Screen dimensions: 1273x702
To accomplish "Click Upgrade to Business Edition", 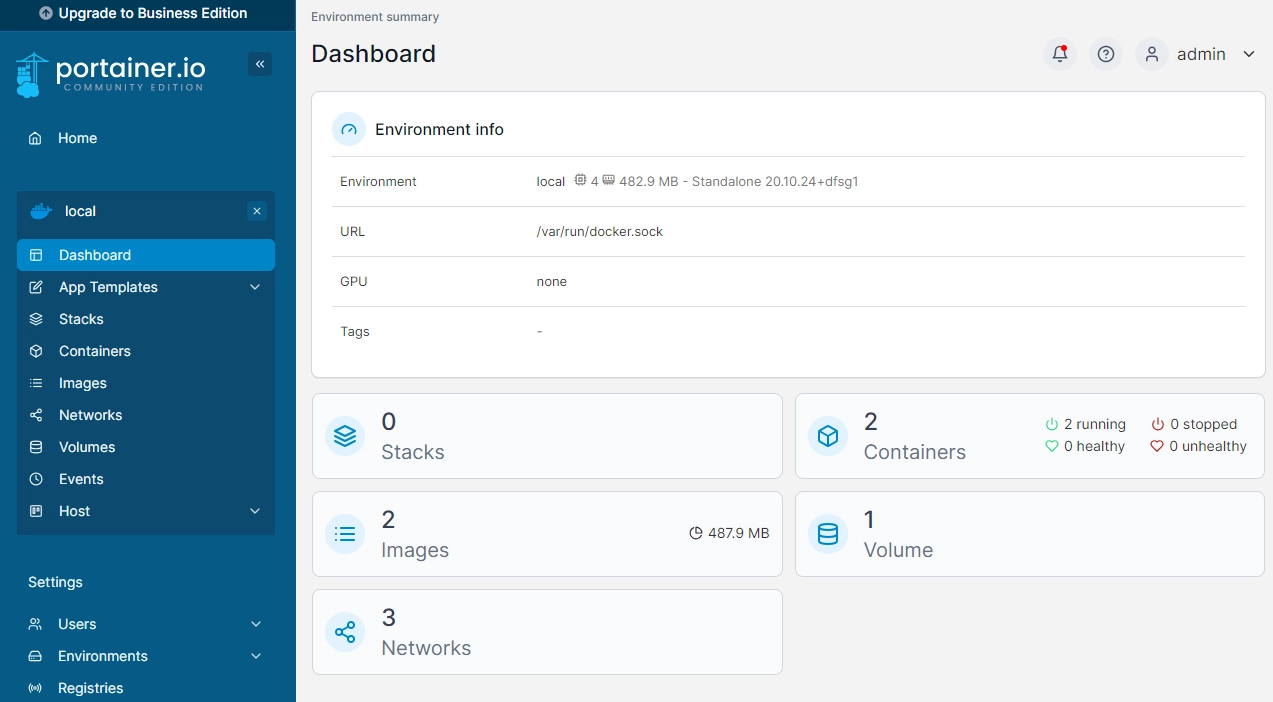I will 143,14.
